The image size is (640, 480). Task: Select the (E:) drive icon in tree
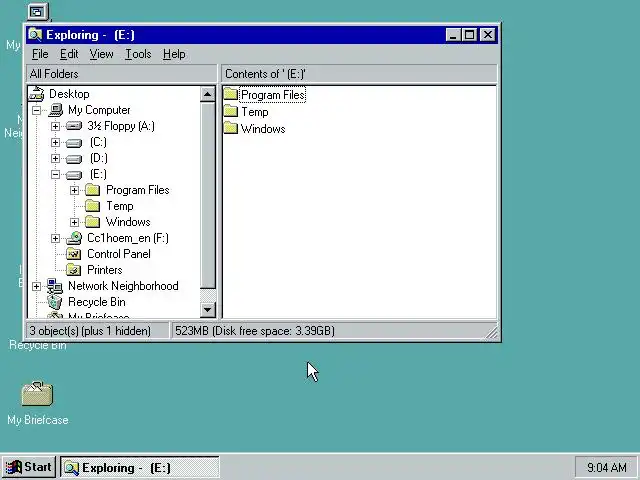[74, 175]
